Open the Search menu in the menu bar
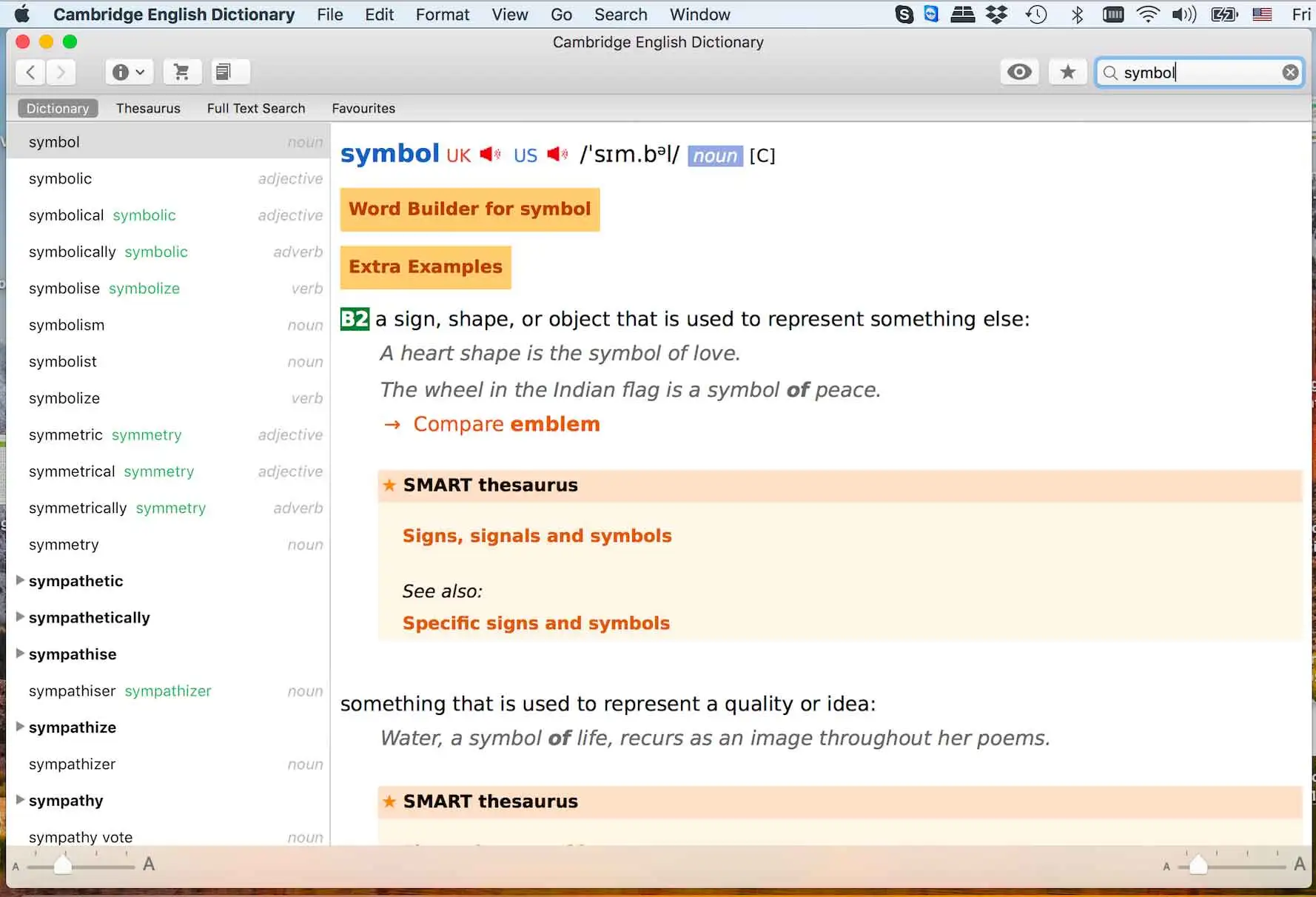This screenshot has width=1316, height=897. 620,14
